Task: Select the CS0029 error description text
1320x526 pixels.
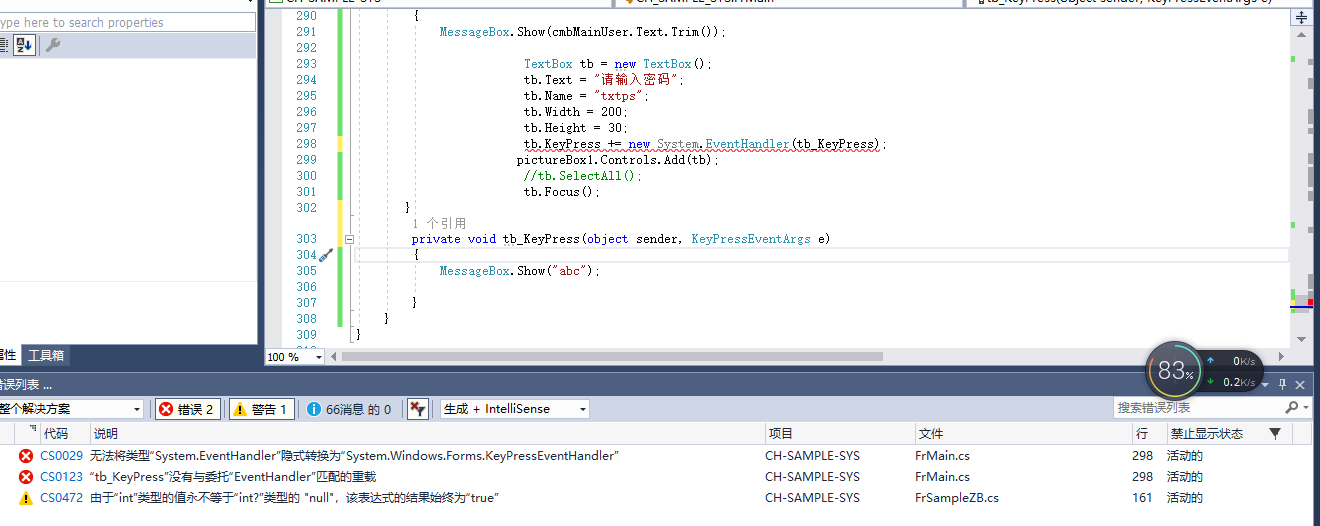Action: [x=354, y=456]
